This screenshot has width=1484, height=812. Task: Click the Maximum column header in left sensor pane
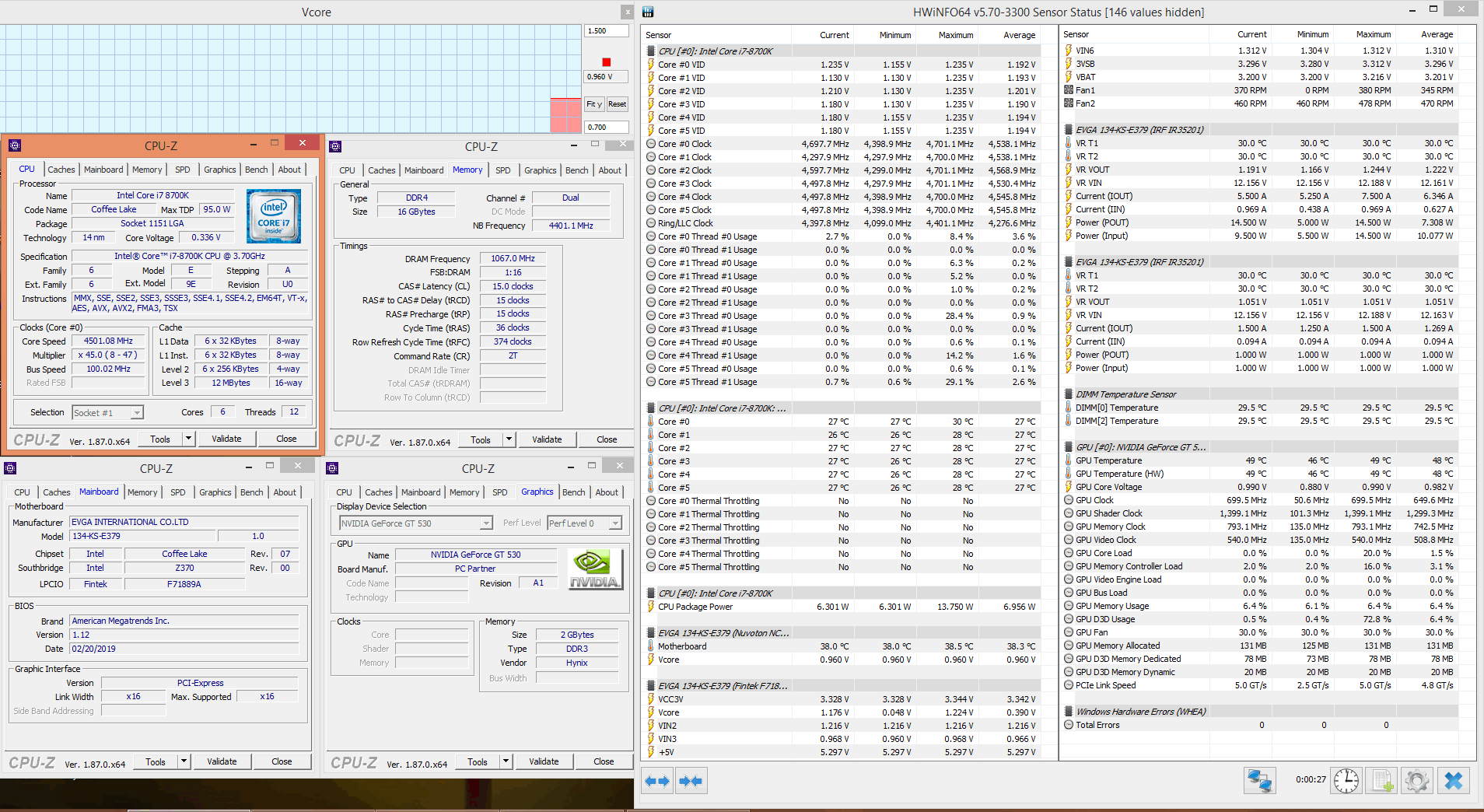coord(947,35)
